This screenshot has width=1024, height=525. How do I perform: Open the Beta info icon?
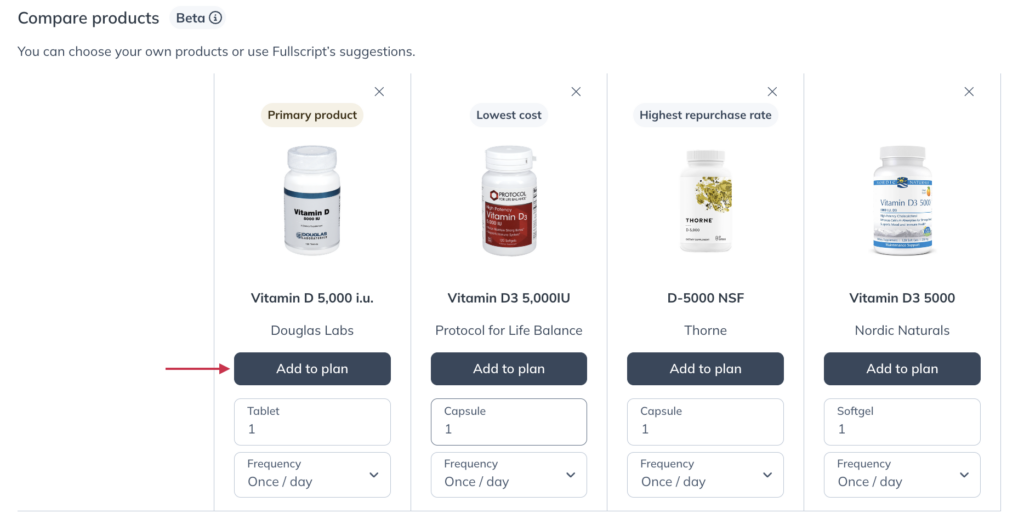[215, 18]
